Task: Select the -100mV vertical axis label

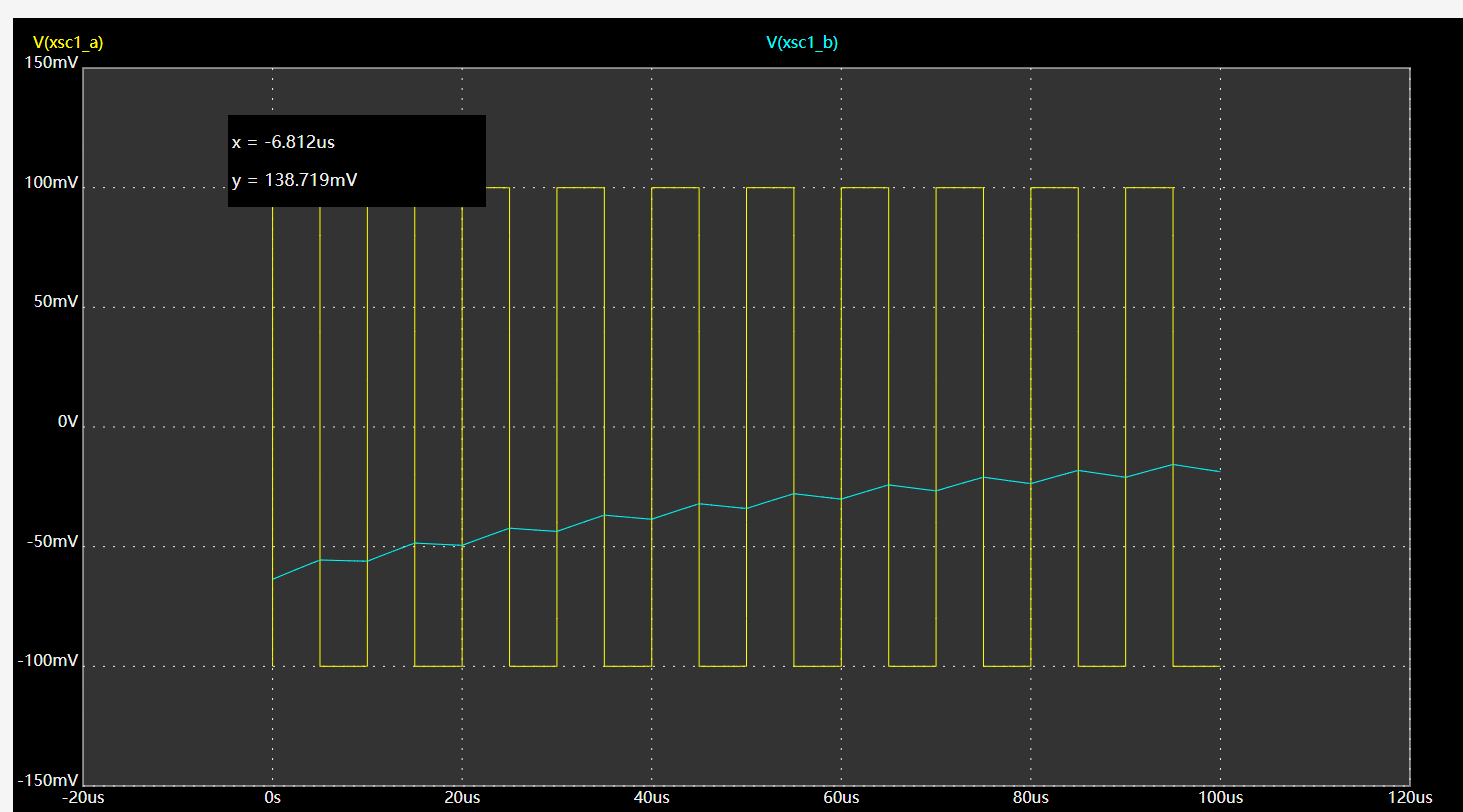Action: pyautogui.click(x=48, y=661)
